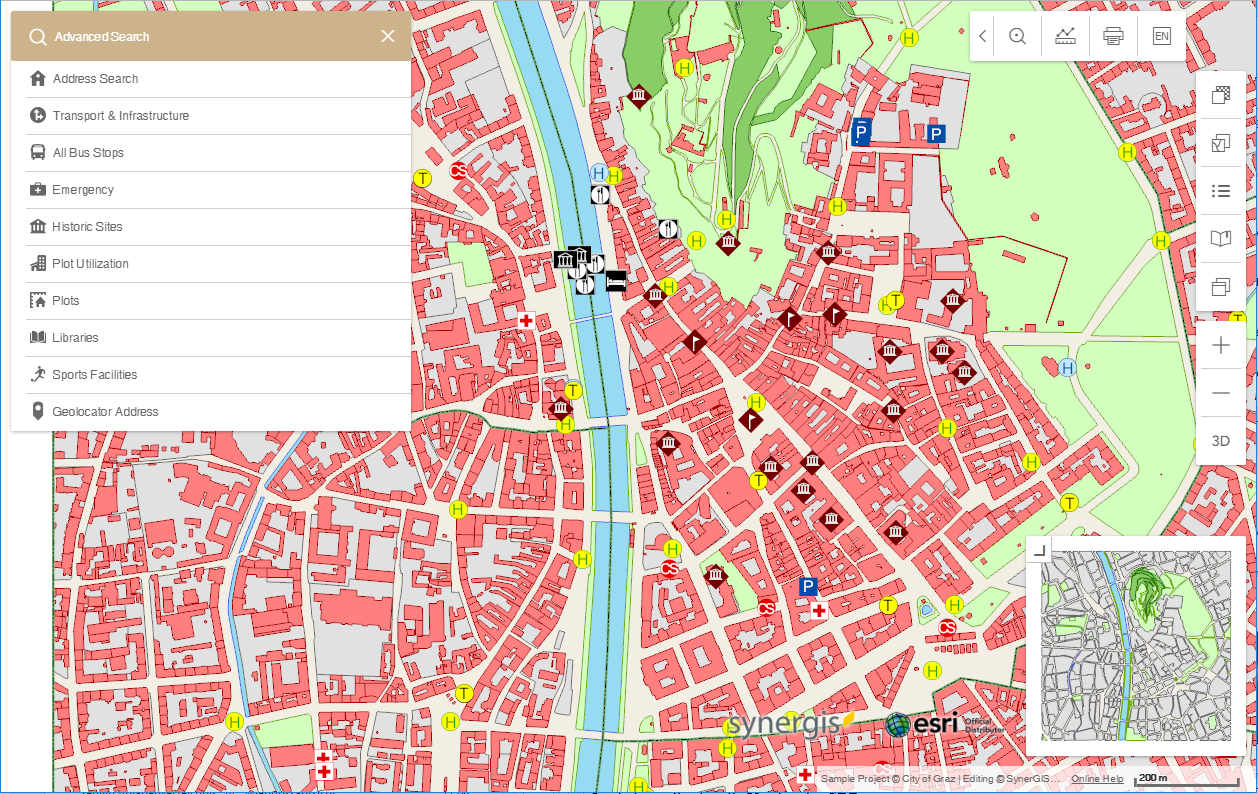Select Transport & Infrastructure search
The width and height of the screenshot is (1258, 794).
point(211,116)
